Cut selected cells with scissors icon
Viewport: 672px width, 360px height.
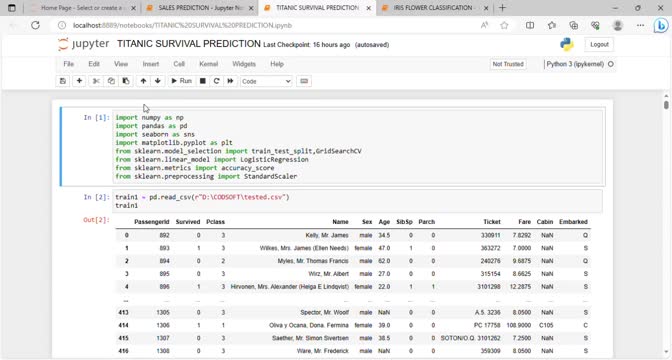[96, 81]
